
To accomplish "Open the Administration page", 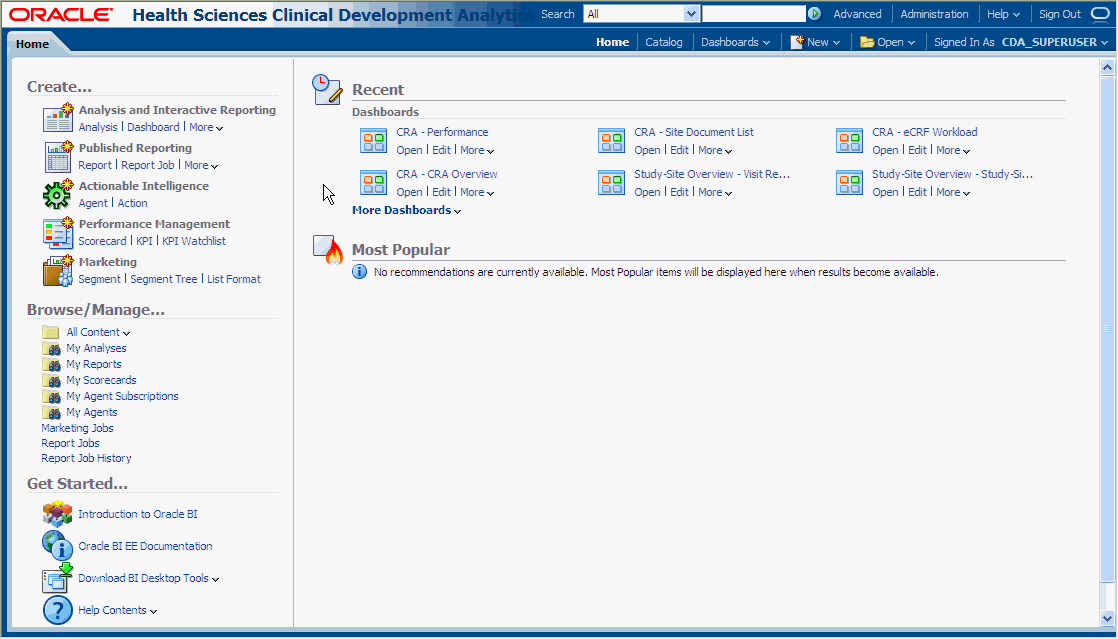I will [x=934, y=14].
